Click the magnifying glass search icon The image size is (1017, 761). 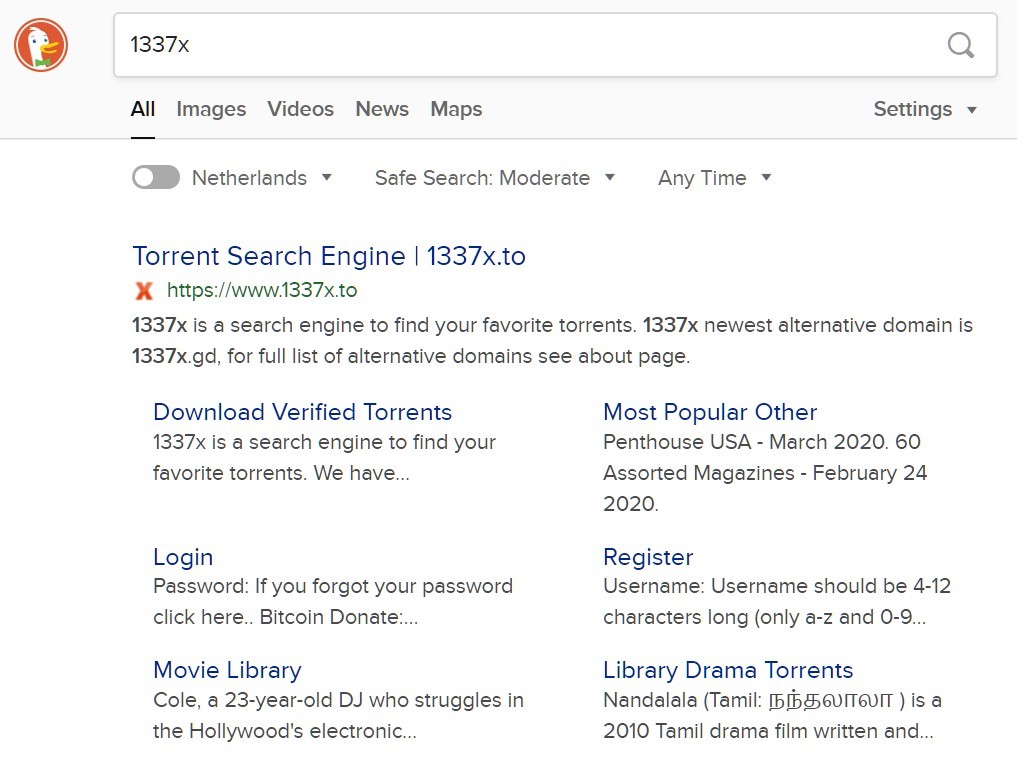pyautogui.click(x=961, y=45)
